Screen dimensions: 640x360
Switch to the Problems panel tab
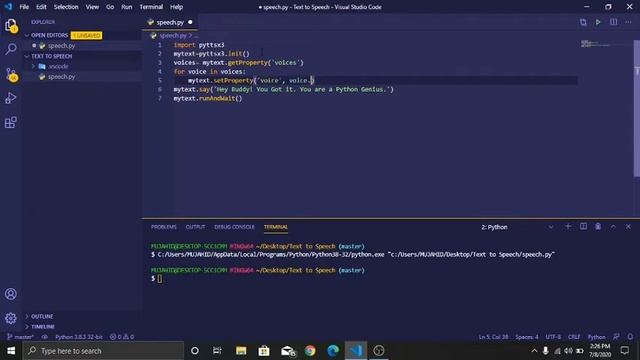[x=164, y=227]
